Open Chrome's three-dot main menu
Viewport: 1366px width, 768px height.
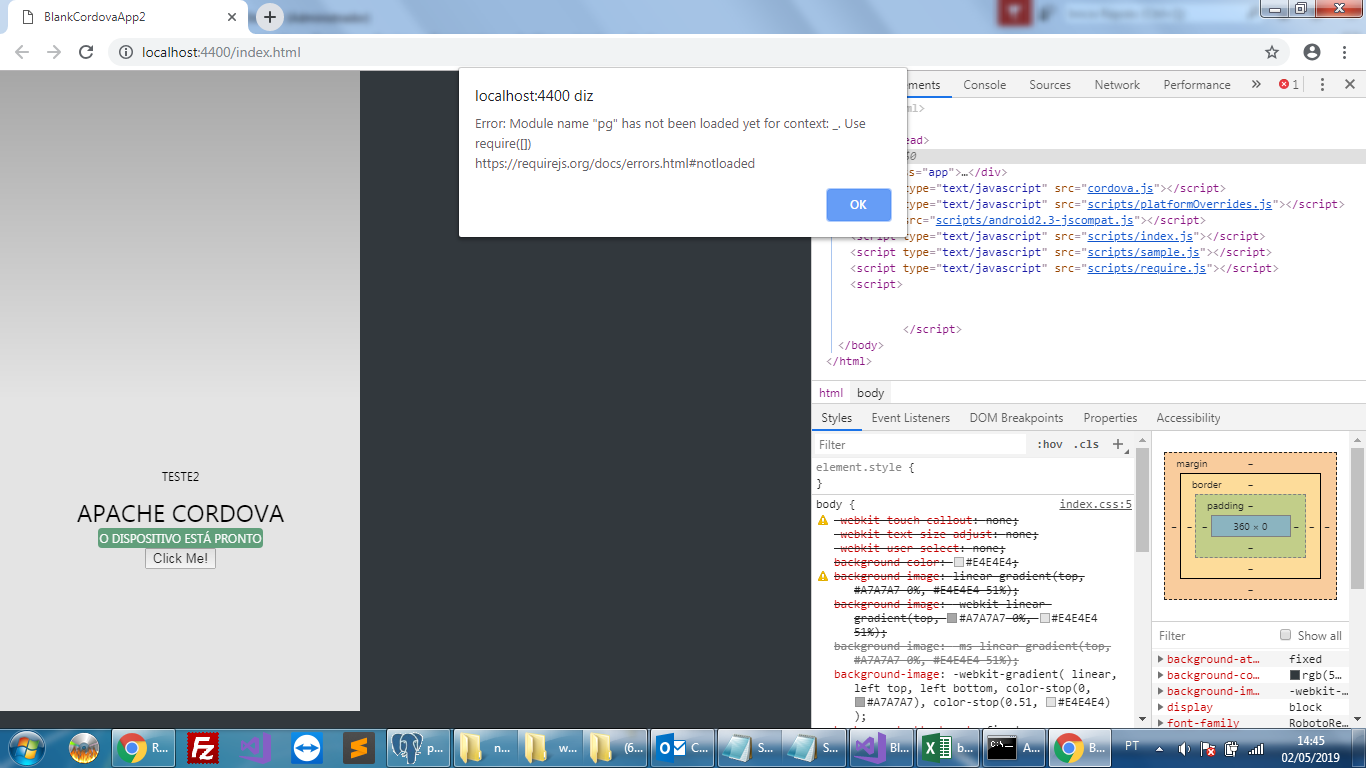pyautogui.click(x=1343, y=52)
